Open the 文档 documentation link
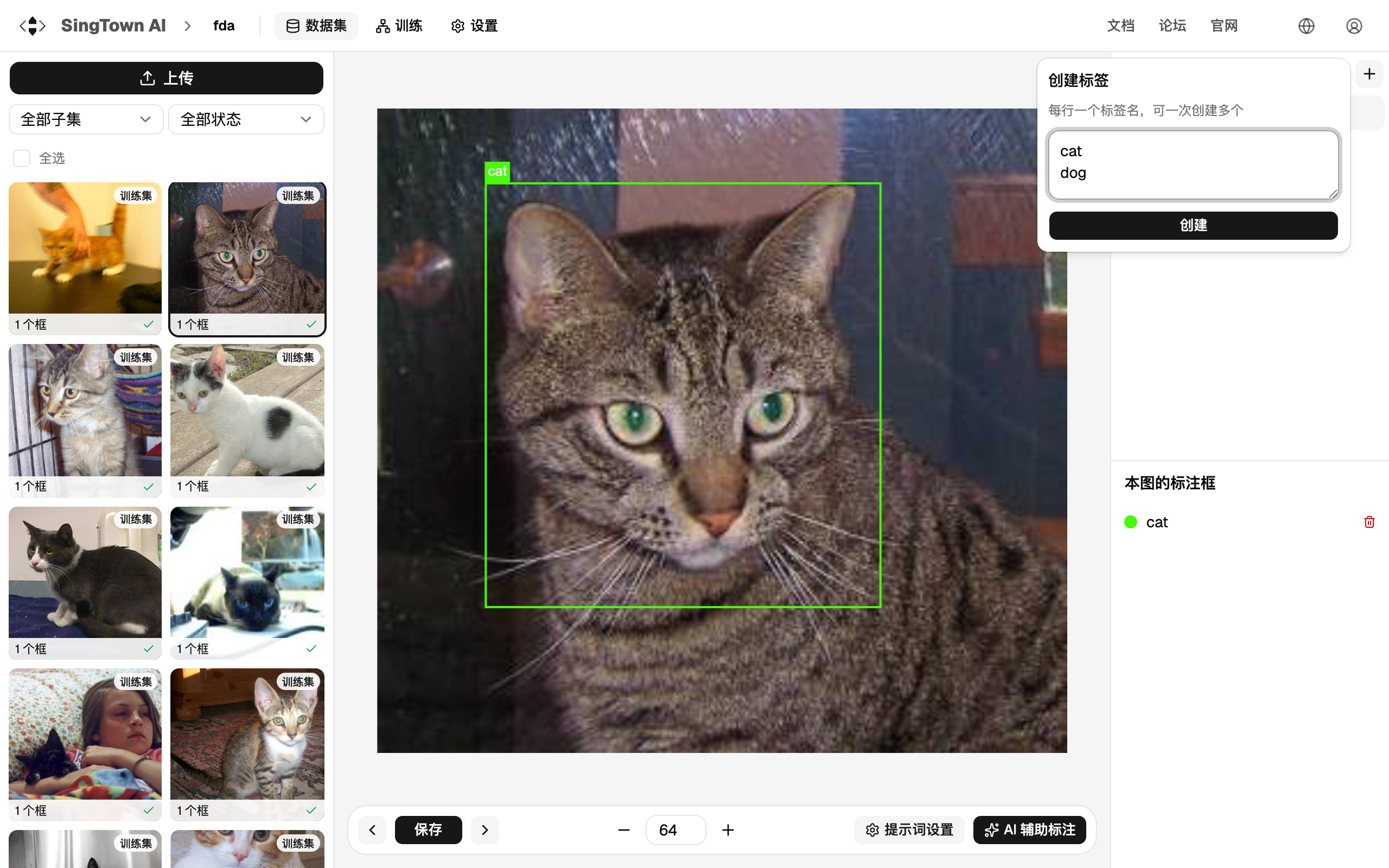This screenshot has width=1389, height=868. 1120,26
